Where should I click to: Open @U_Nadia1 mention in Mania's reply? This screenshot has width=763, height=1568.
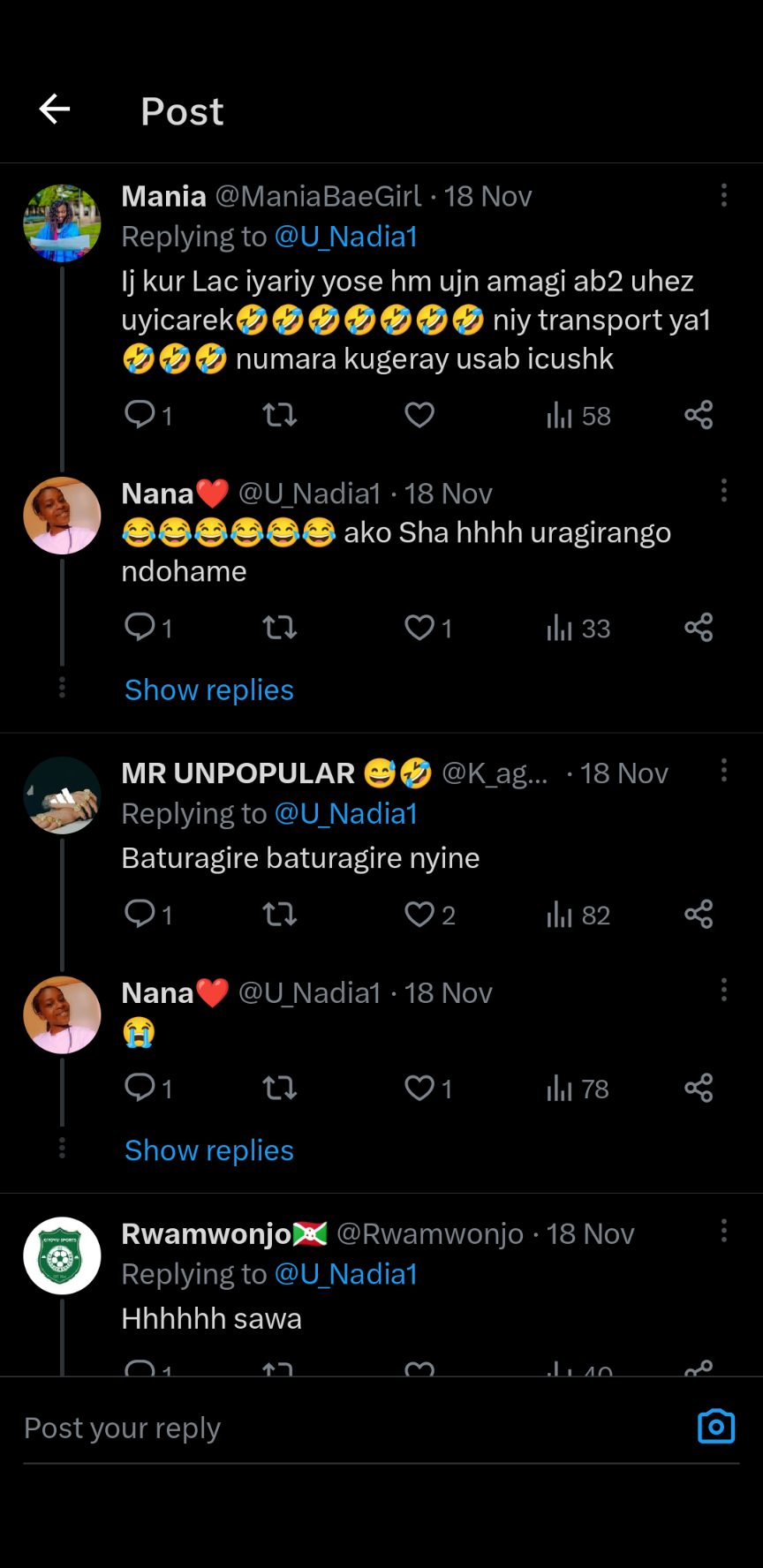pyautogui.click(x=346, y=237)
